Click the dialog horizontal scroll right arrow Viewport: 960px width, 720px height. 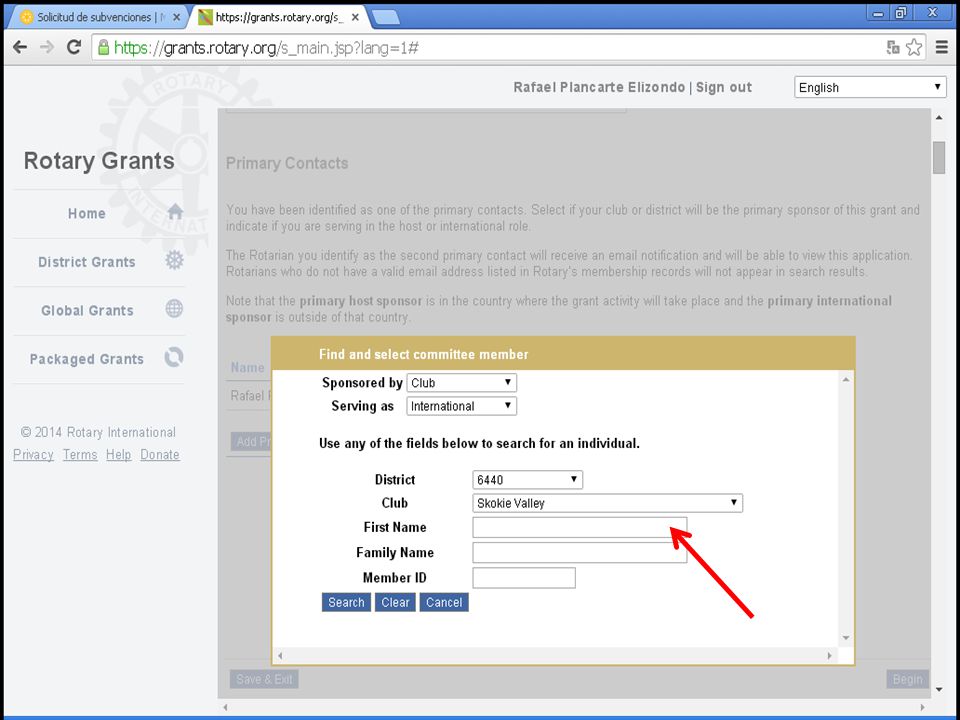(x=830, y=656)
